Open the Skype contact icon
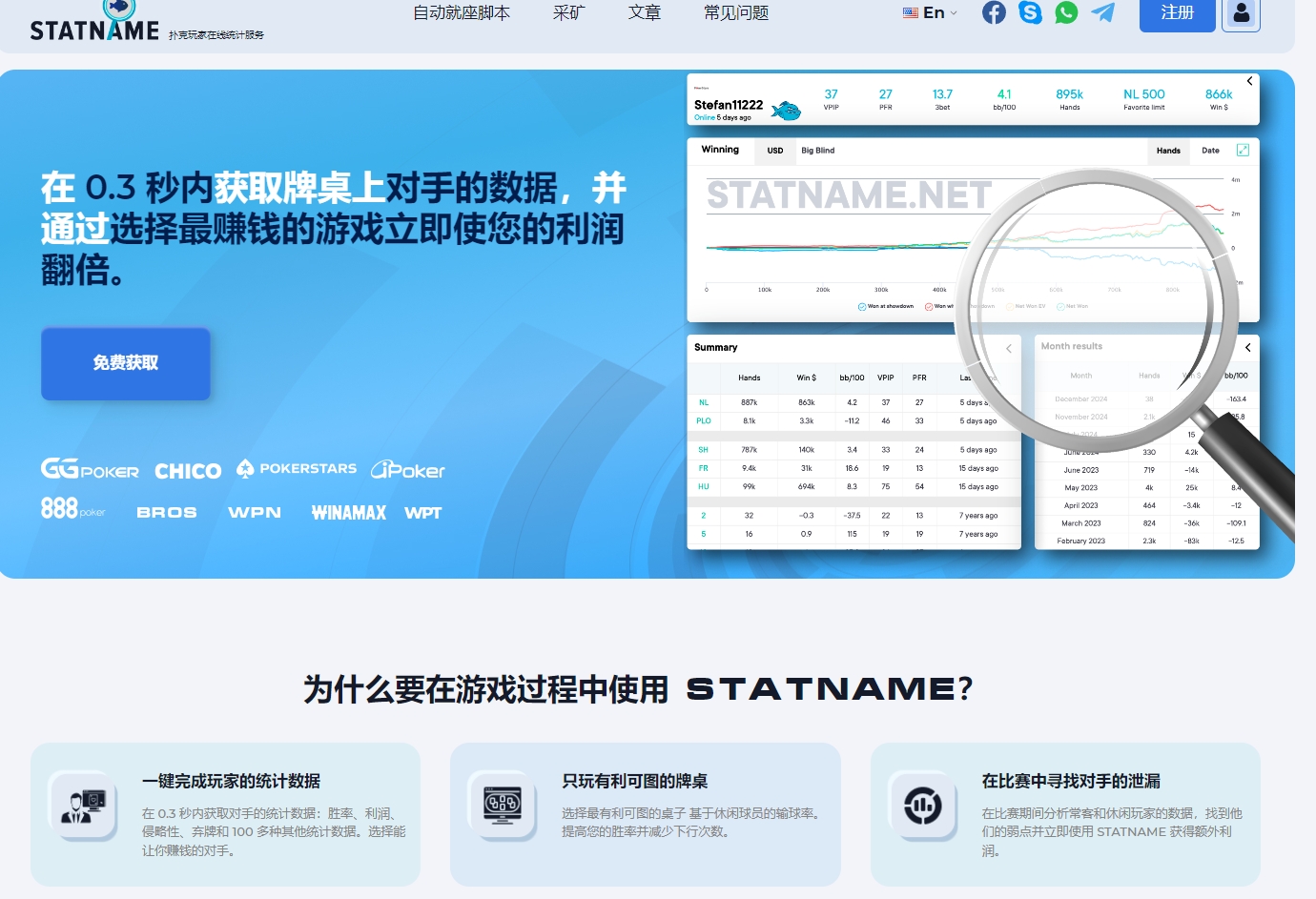Screen dimensions: 1316x899 tap(1030, 12)
